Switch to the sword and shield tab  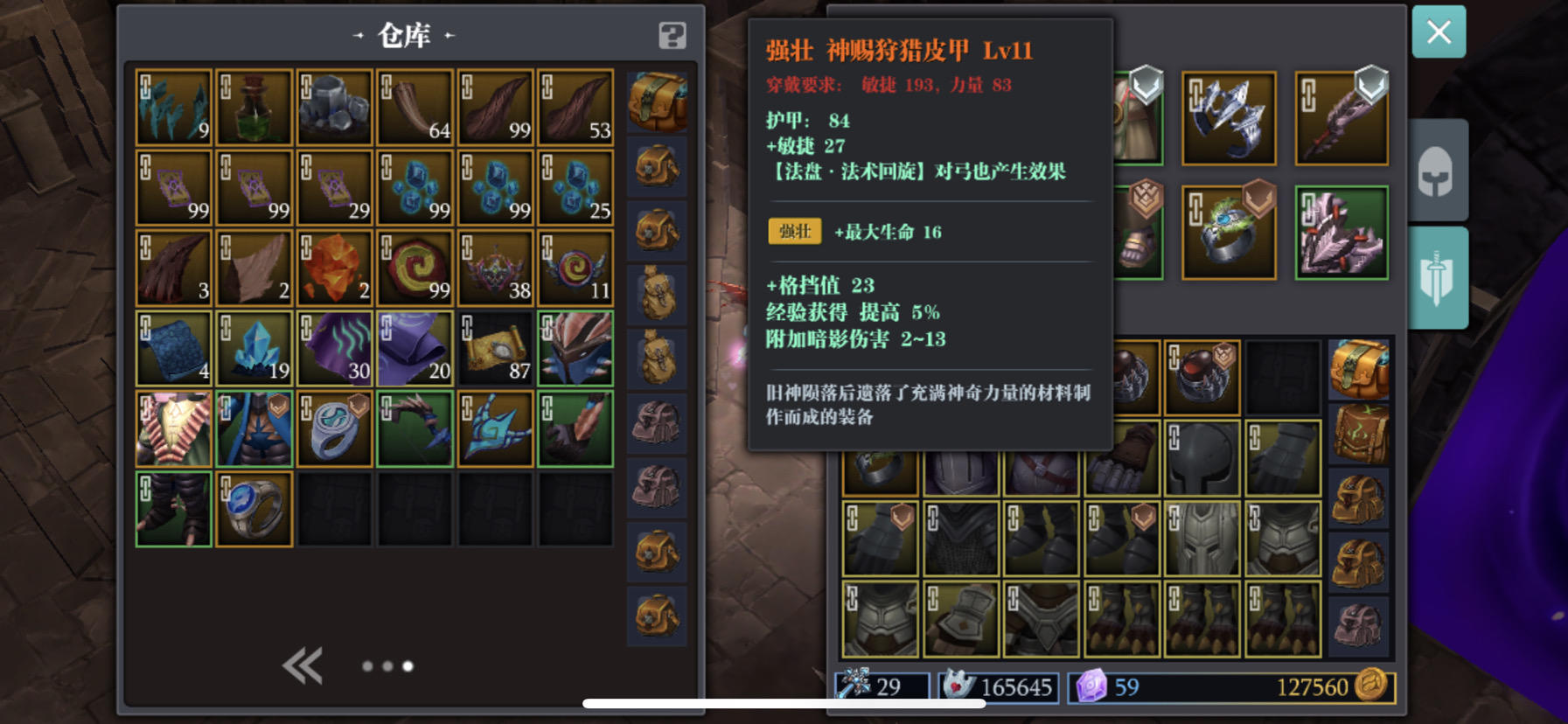tap(1437, 278)
